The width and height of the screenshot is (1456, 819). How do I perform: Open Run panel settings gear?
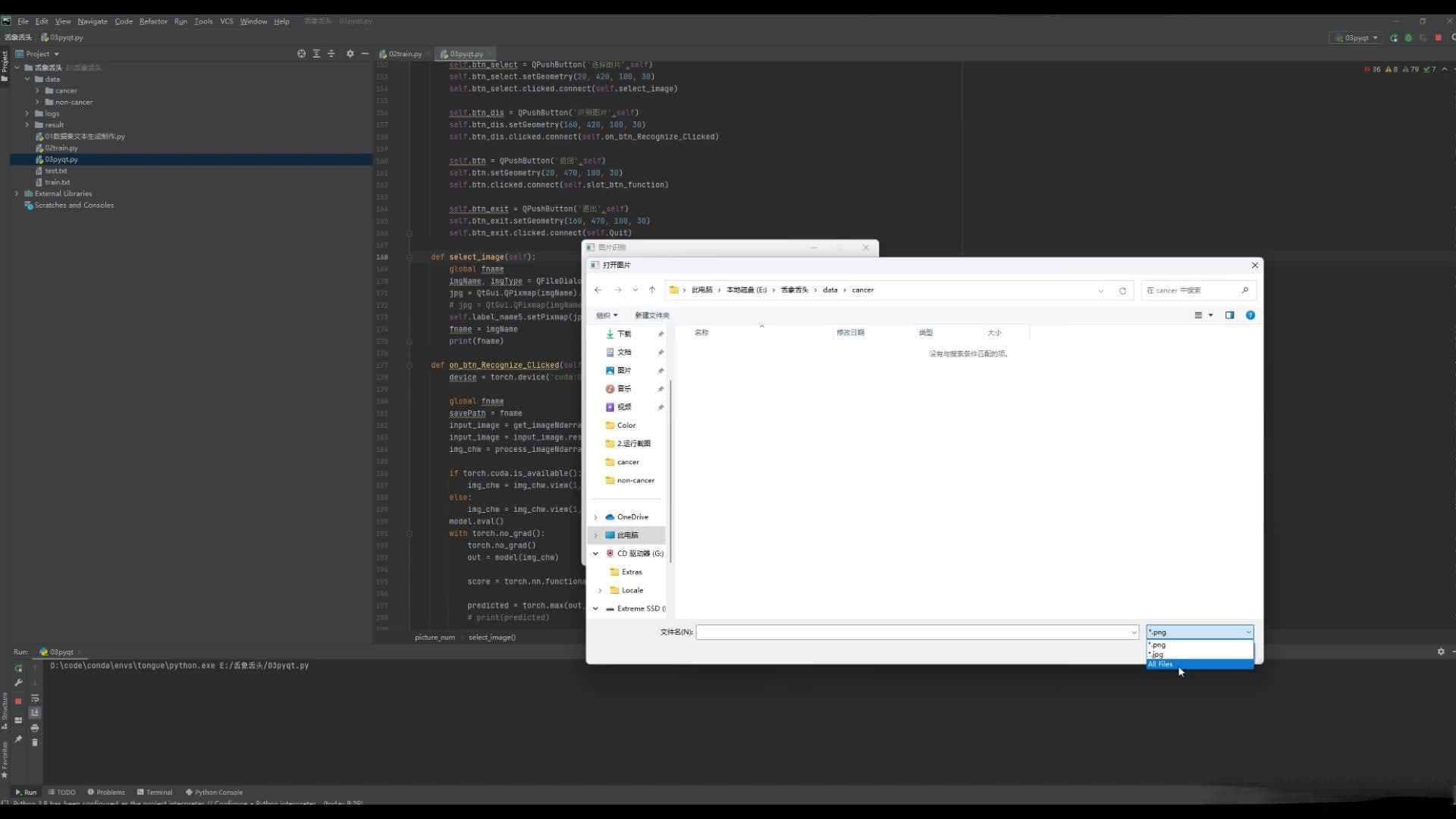pyautogui.click(x=1441, y=651)
